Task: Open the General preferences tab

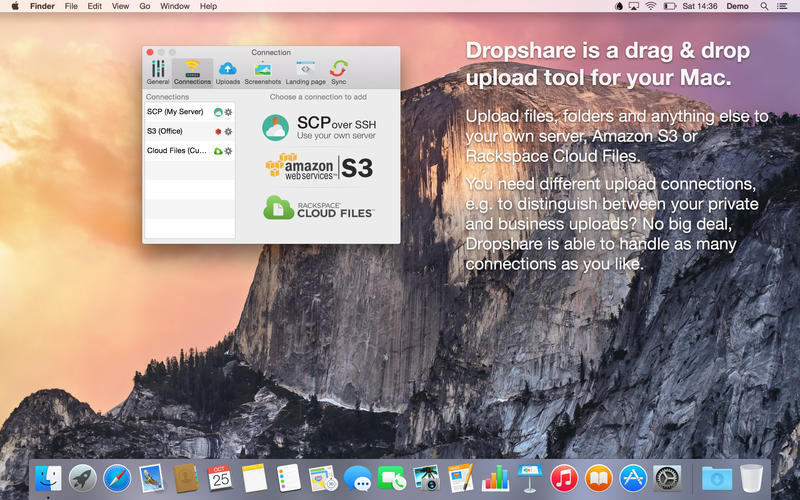Action: (x=158, y=71)
